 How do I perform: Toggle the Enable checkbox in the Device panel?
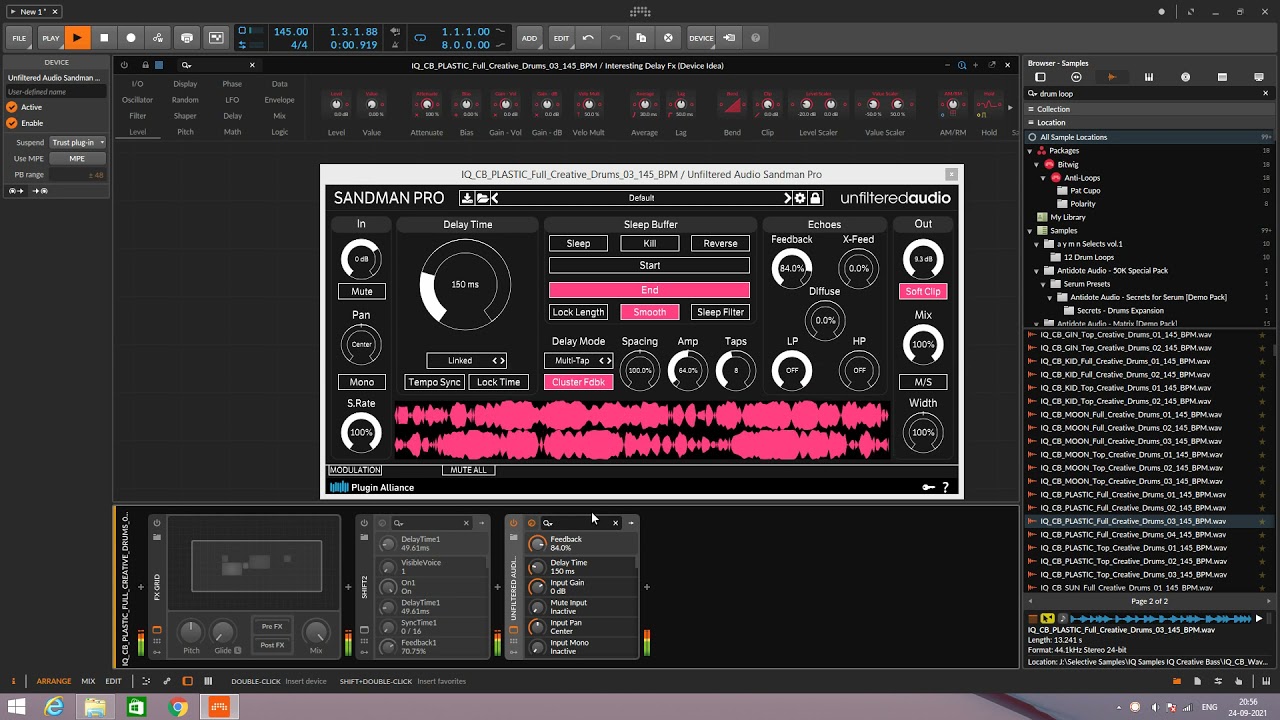12,123
